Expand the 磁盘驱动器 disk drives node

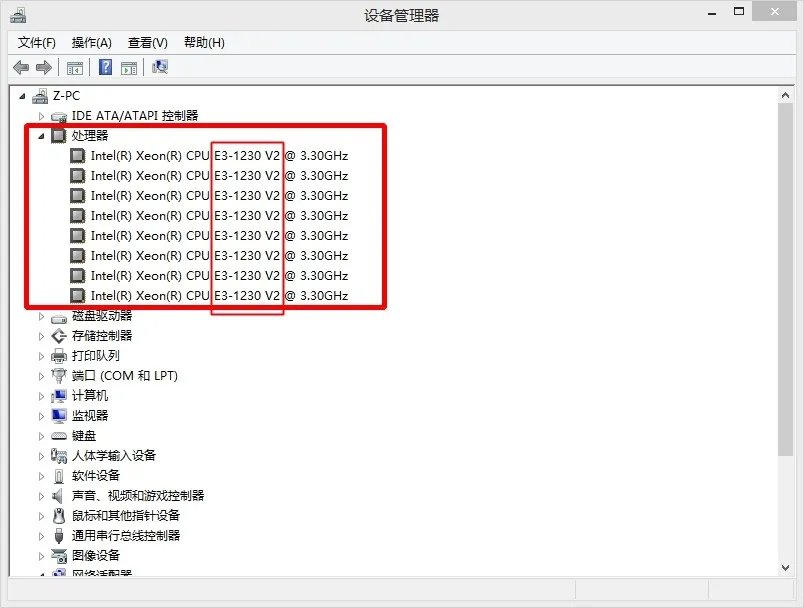[x=41, y=316]
